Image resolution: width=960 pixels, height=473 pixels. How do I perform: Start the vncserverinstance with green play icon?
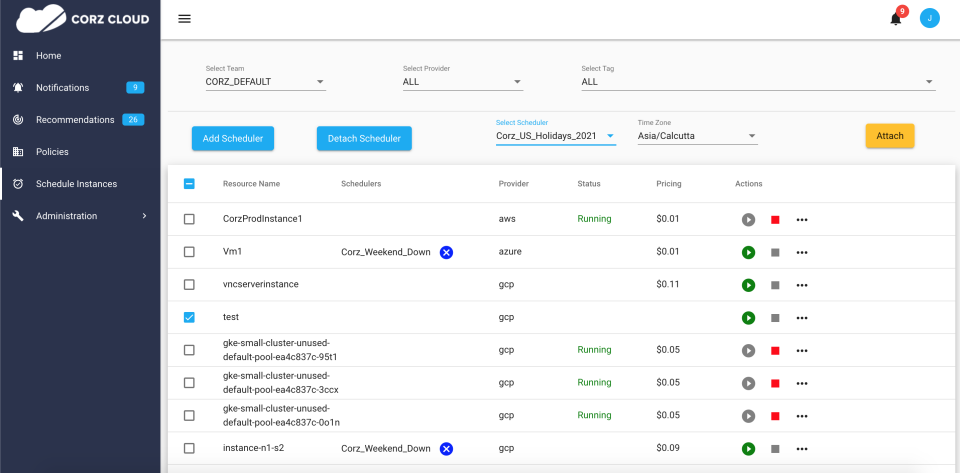tap(748, 285)
